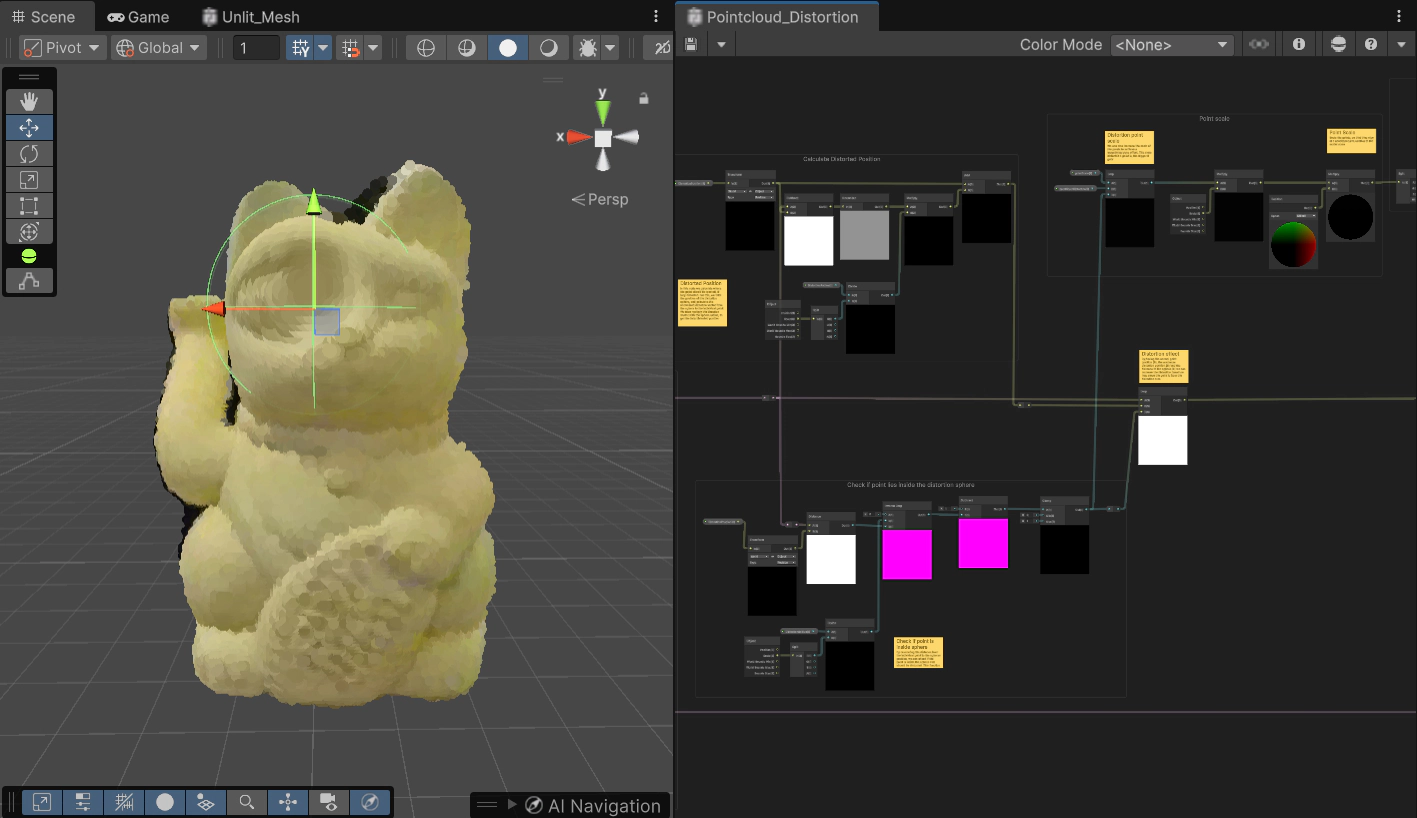1417x818 pixels.
Task: Open the Scene view options menu
Action: pyautogui.click(x=655, y=16)
